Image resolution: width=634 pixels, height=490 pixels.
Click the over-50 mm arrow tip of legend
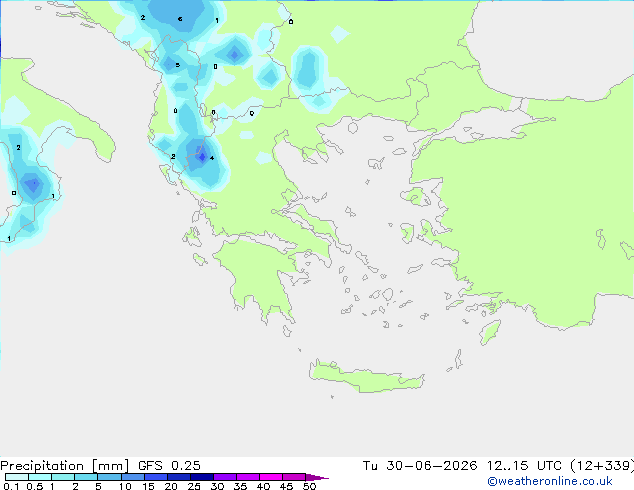[317, 477]
